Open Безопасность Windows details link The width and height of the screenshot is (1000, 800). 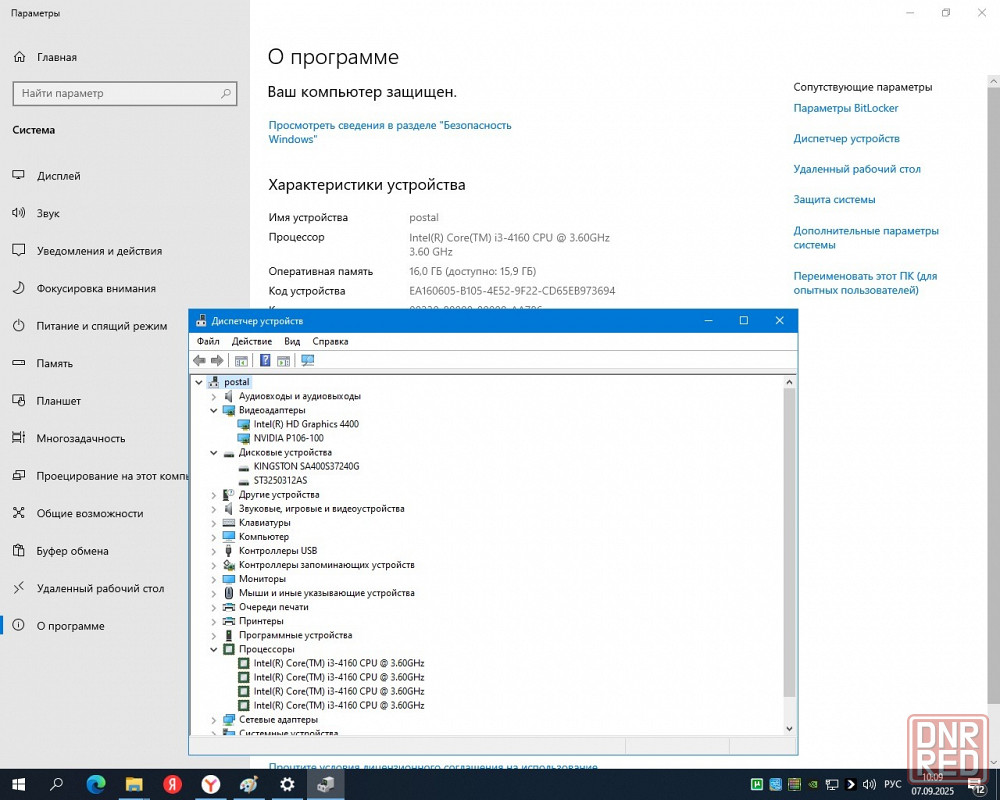point(390,132)
